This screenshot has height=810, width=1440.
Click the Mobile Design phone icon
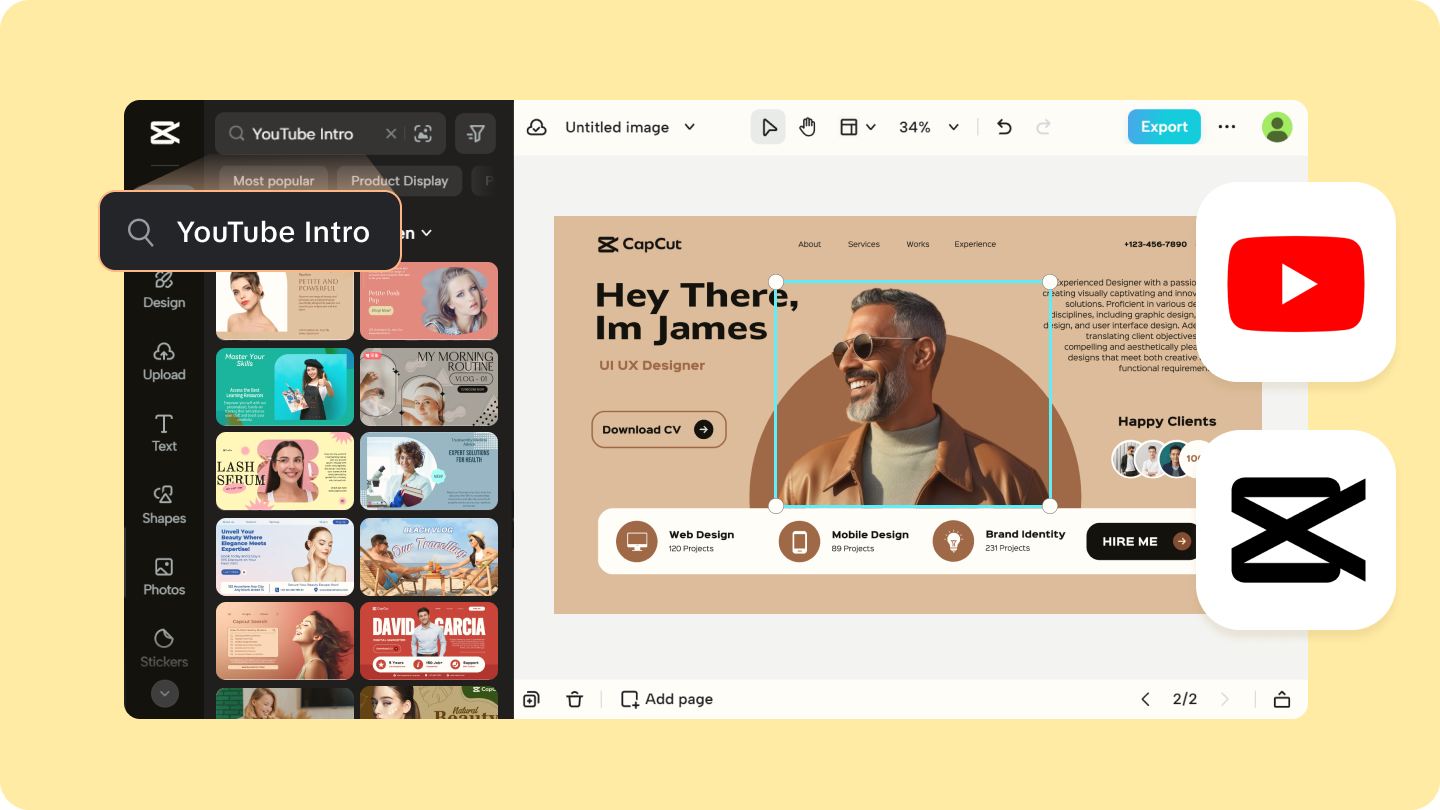pos(799,541)
